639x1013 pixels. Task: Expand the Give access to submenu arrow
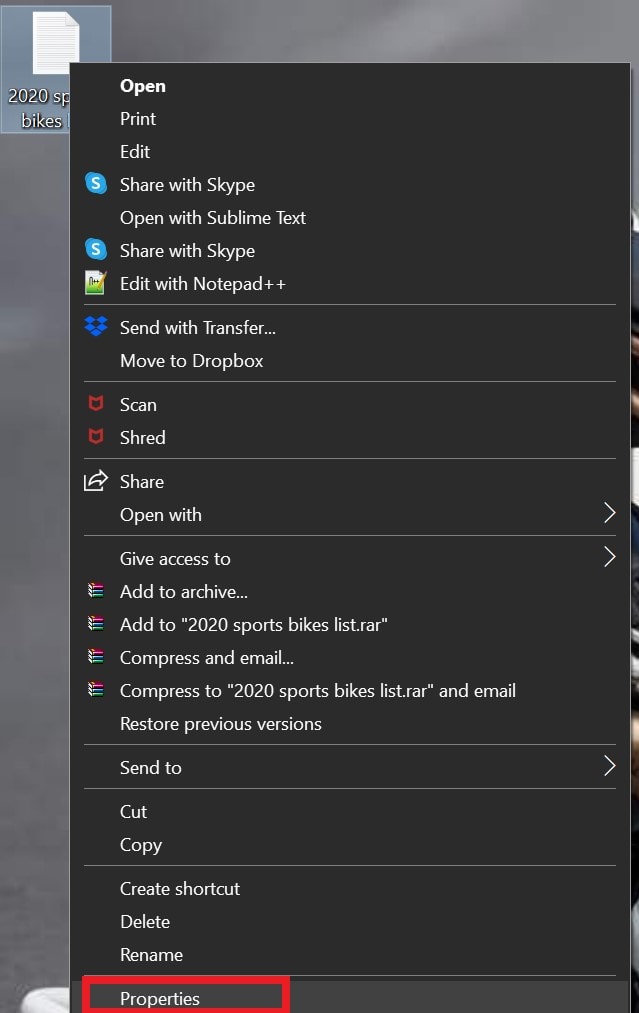point(609,557)
